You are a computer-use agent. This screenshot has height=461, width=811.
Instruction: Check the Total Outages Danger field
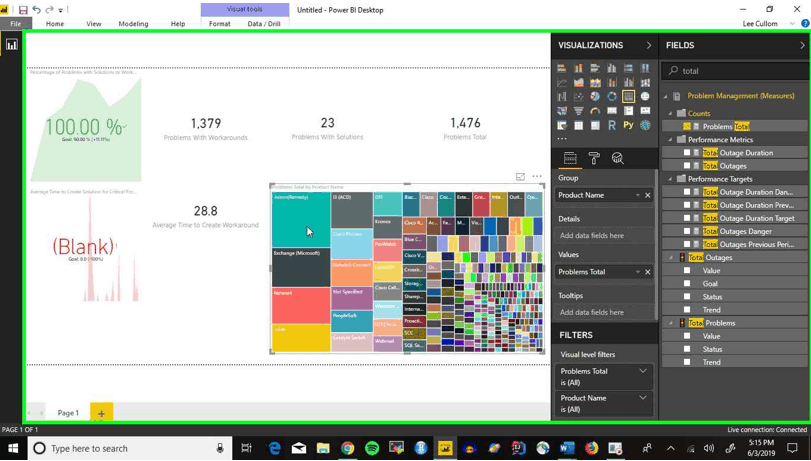tap(687, 231)
